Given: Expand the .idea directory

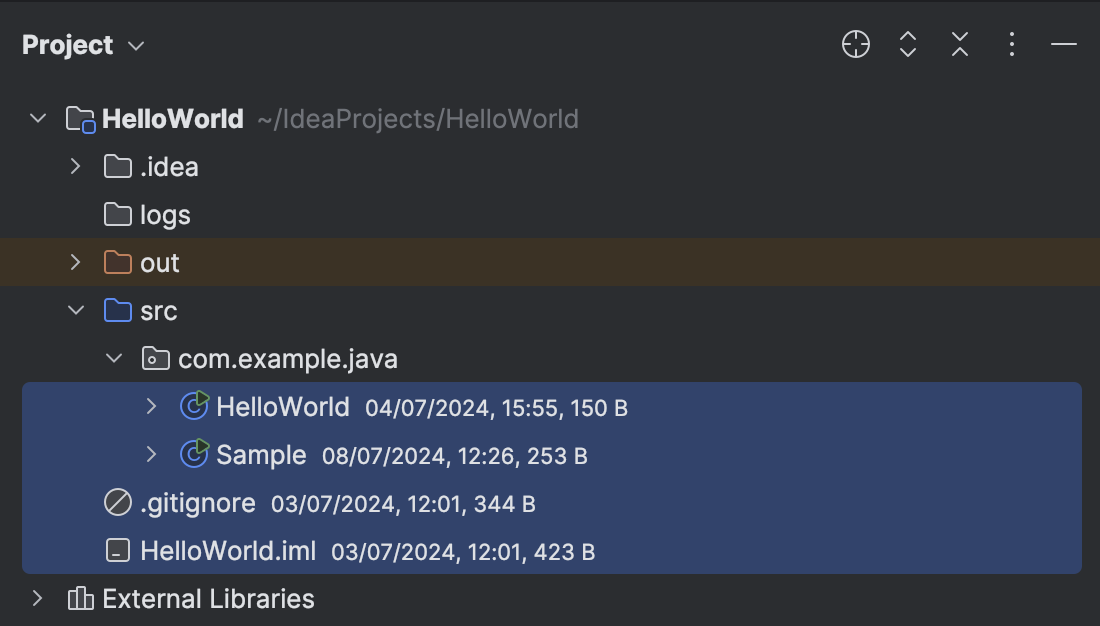Looking at the screenshot, I should pyautogui.click(x=75, y=166).
